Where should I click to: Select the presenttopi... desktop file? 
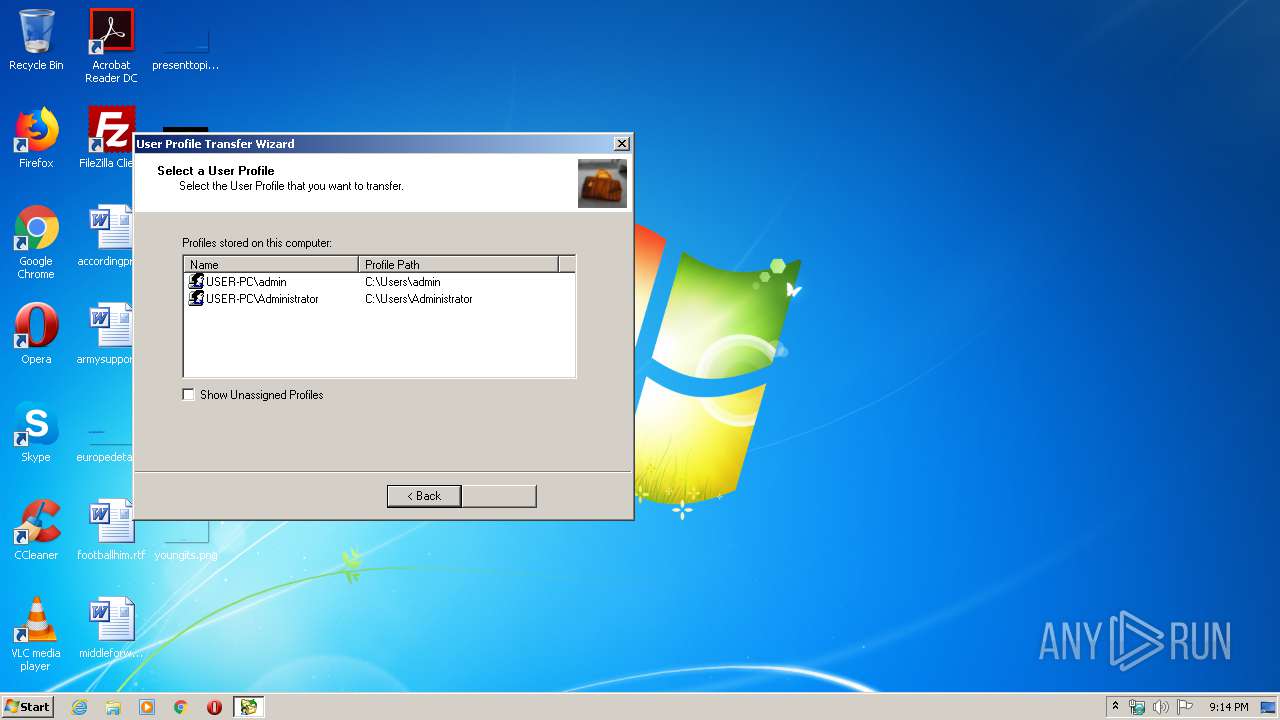185,46
